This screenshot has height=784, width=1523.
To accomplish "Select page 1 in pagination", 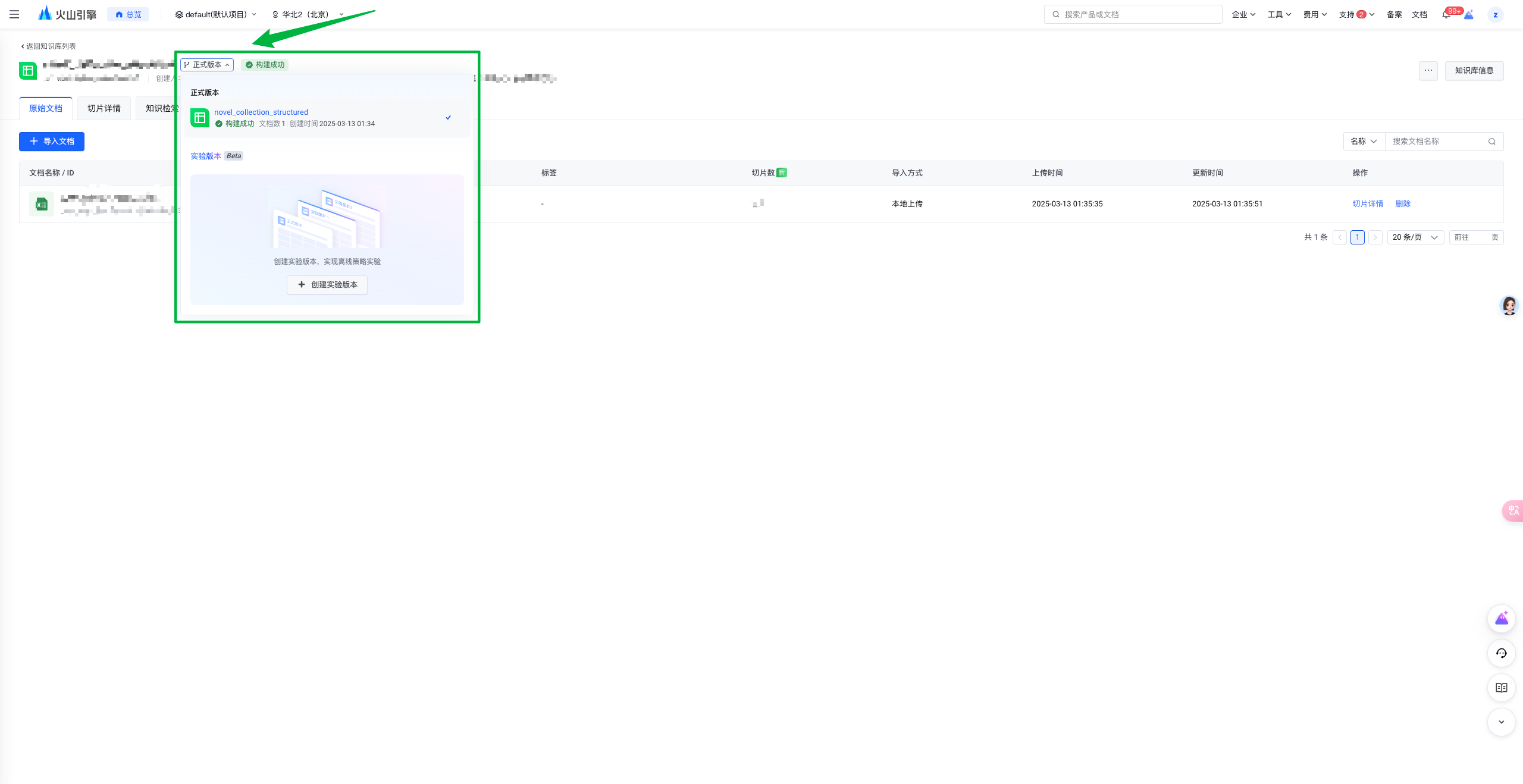I will pos(1357,237).
